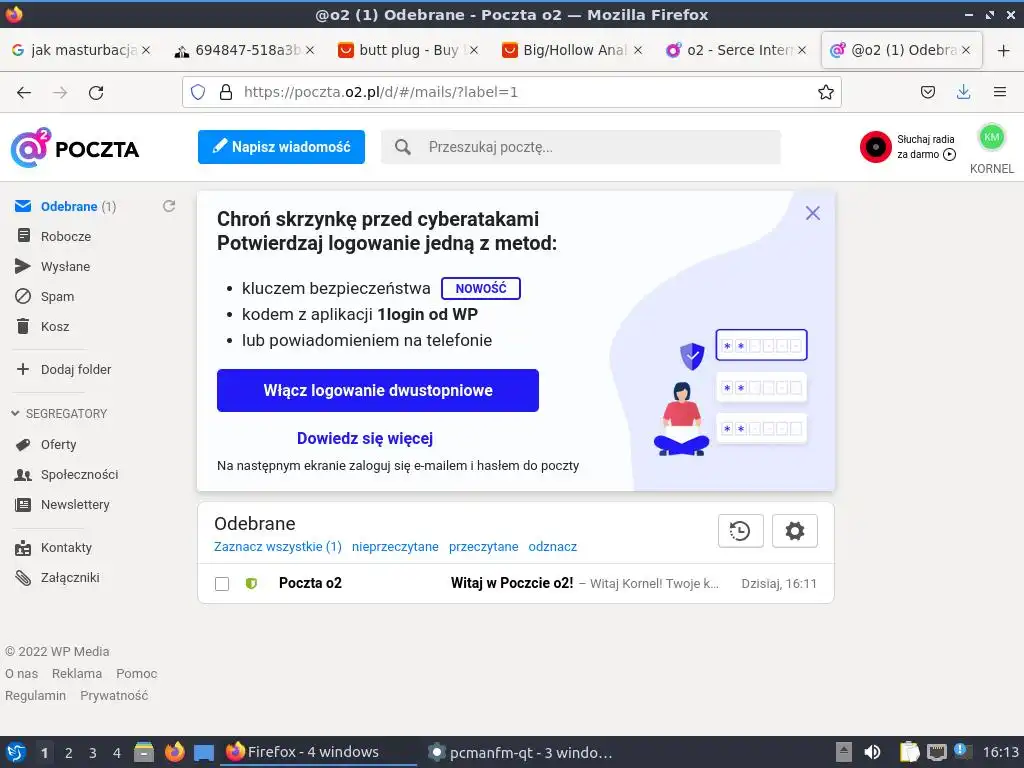Tick the Poczta o2 message checkbox
Viewport: 1024px width, 768px height.
point(222,584)
